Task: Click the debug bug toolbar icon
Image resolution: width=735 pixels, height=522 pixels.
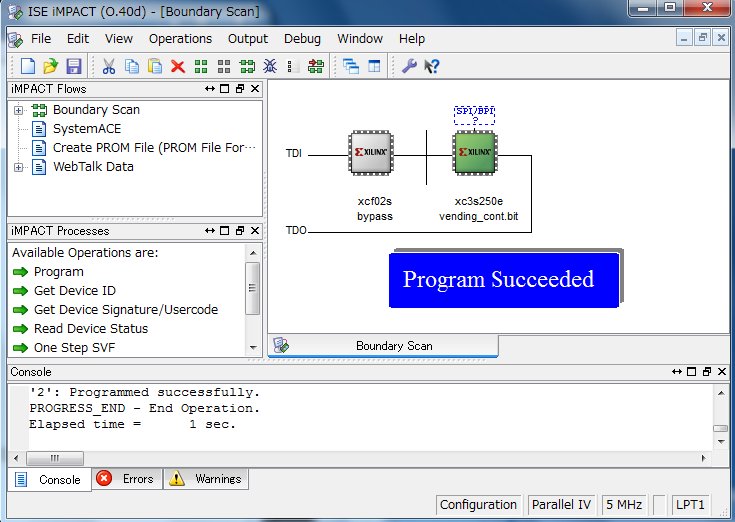Action: click(x=270, y=66)
